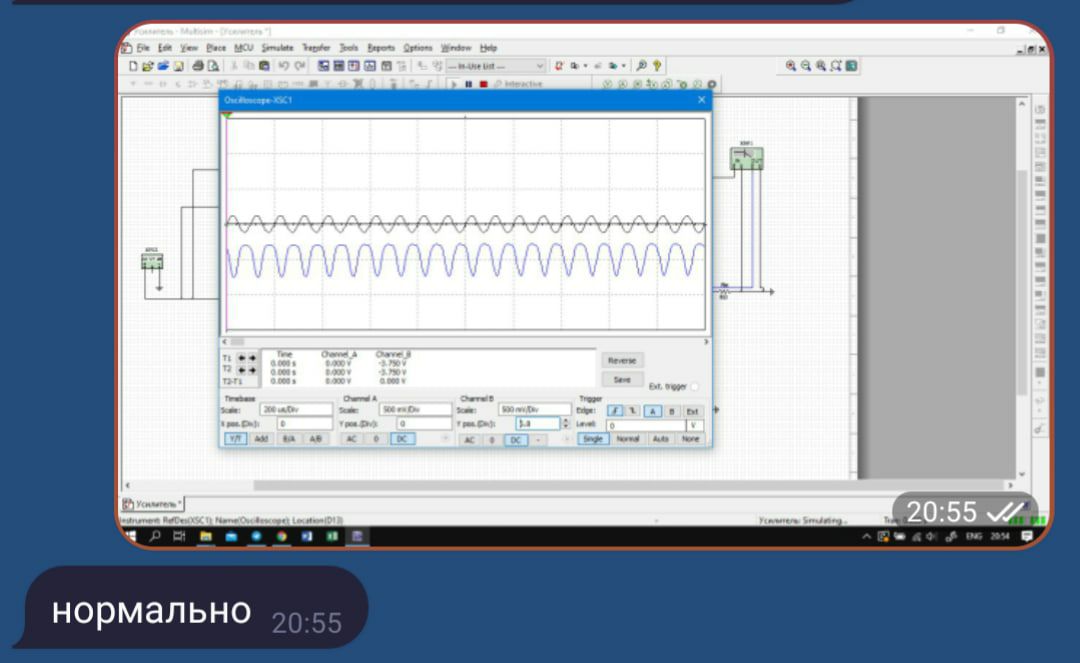Stop the simulation with the red stop button
Screen dimensions: 1080x663
484,84
